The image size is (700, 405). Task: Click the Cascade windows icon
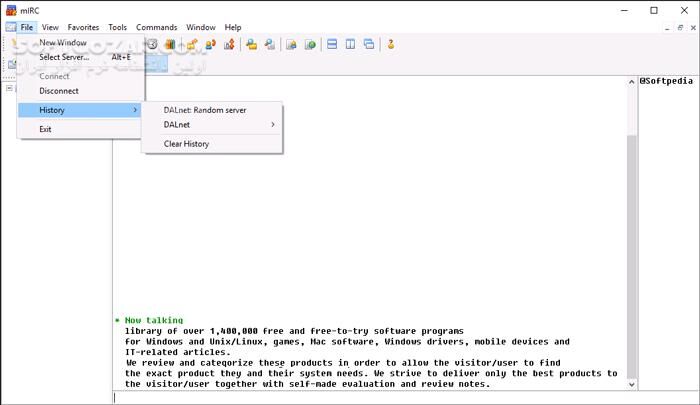[369, 44]
